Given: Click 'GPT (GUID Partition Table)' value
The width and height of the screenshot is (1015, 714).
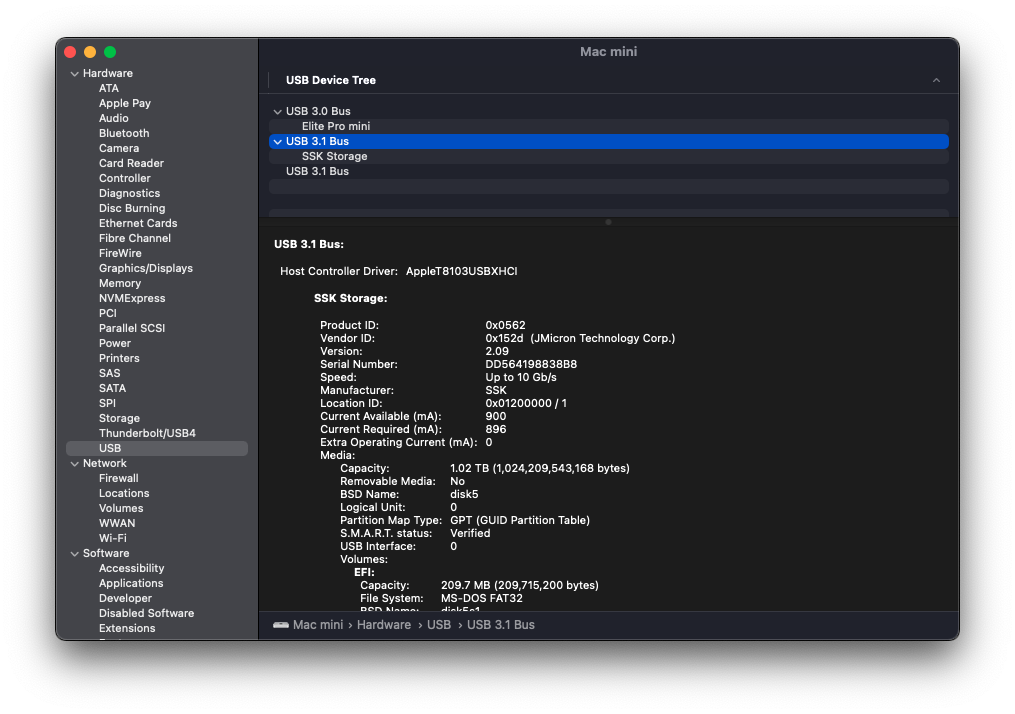Looking at the screenshot, I should 520,521.
